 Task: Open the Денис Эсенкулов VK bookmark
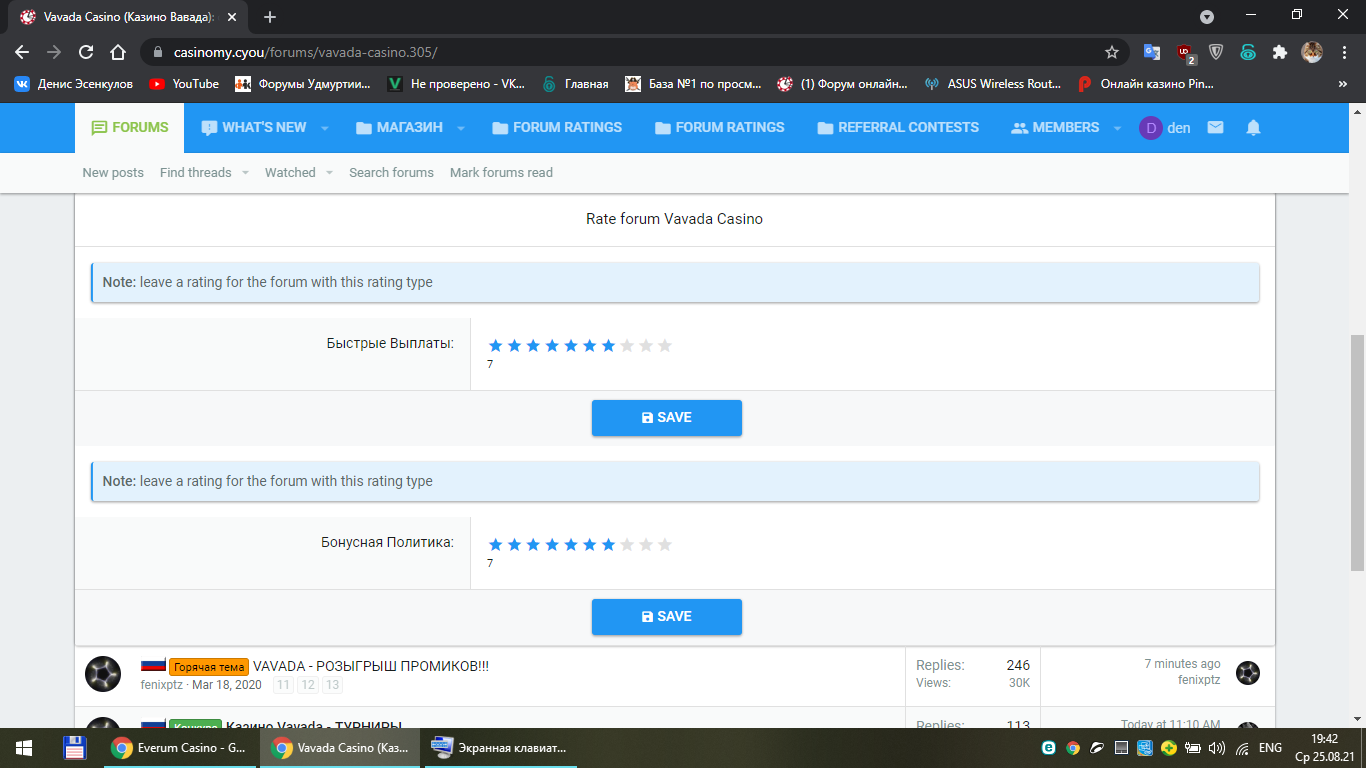click(x=74, y=84)
